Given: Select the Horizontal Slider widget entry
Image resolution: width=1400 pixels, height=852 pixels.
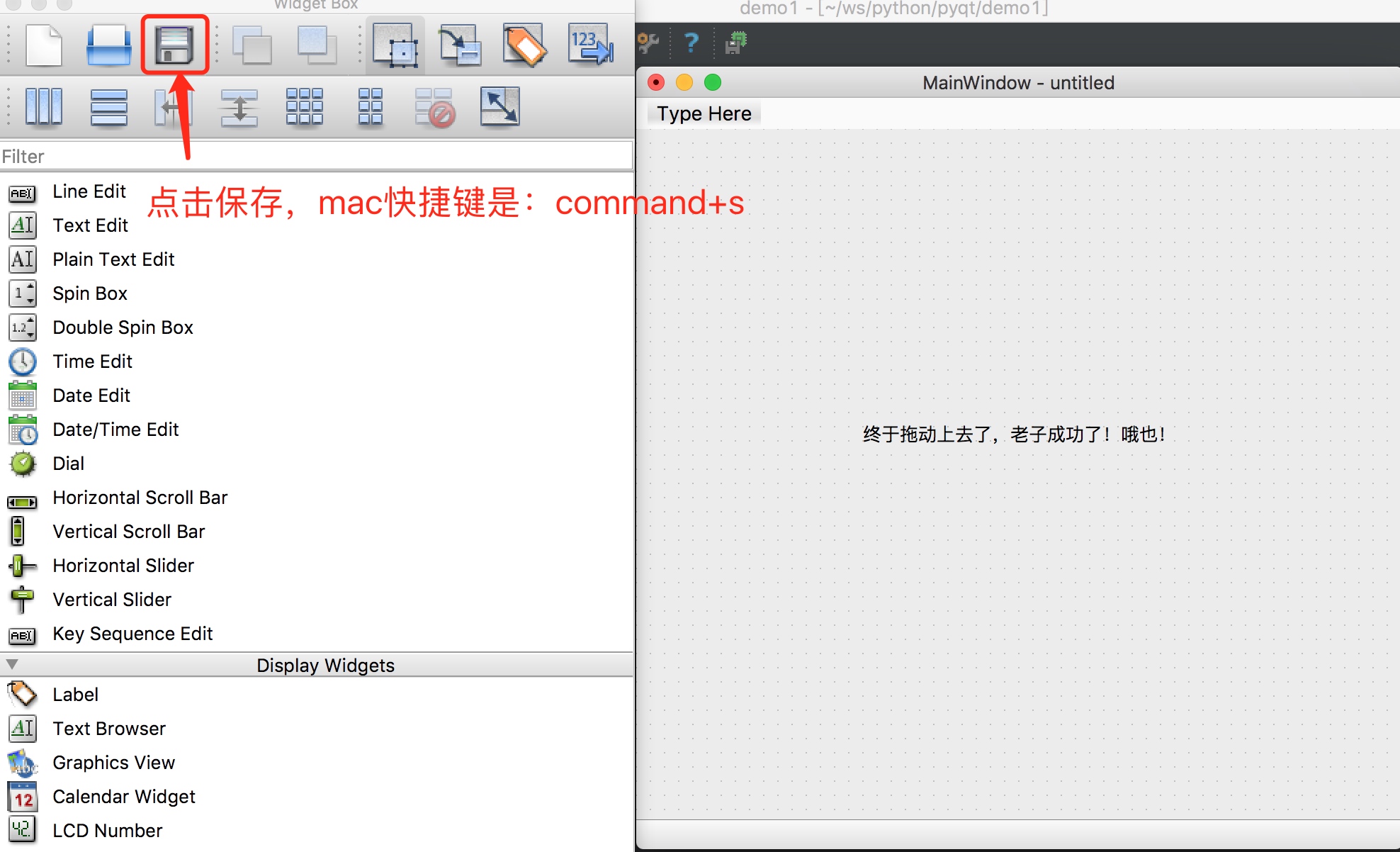Looking at the screenshot, I should tap(123, 566).
